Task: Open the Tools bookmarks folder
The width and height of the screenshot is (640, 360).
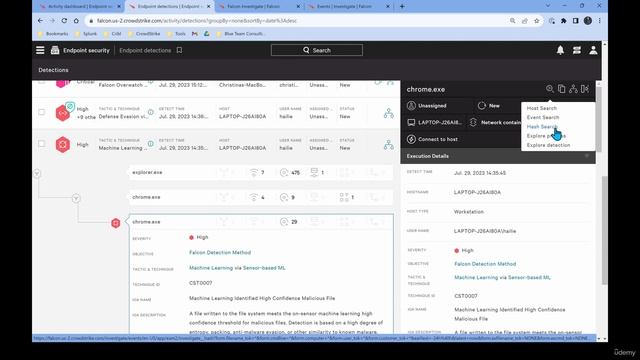Action: pos(177,34)
